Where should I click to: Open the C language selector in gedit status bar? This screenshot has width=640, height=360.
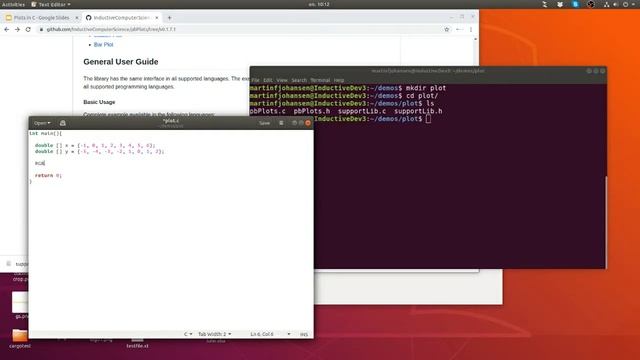coord(188,334)
